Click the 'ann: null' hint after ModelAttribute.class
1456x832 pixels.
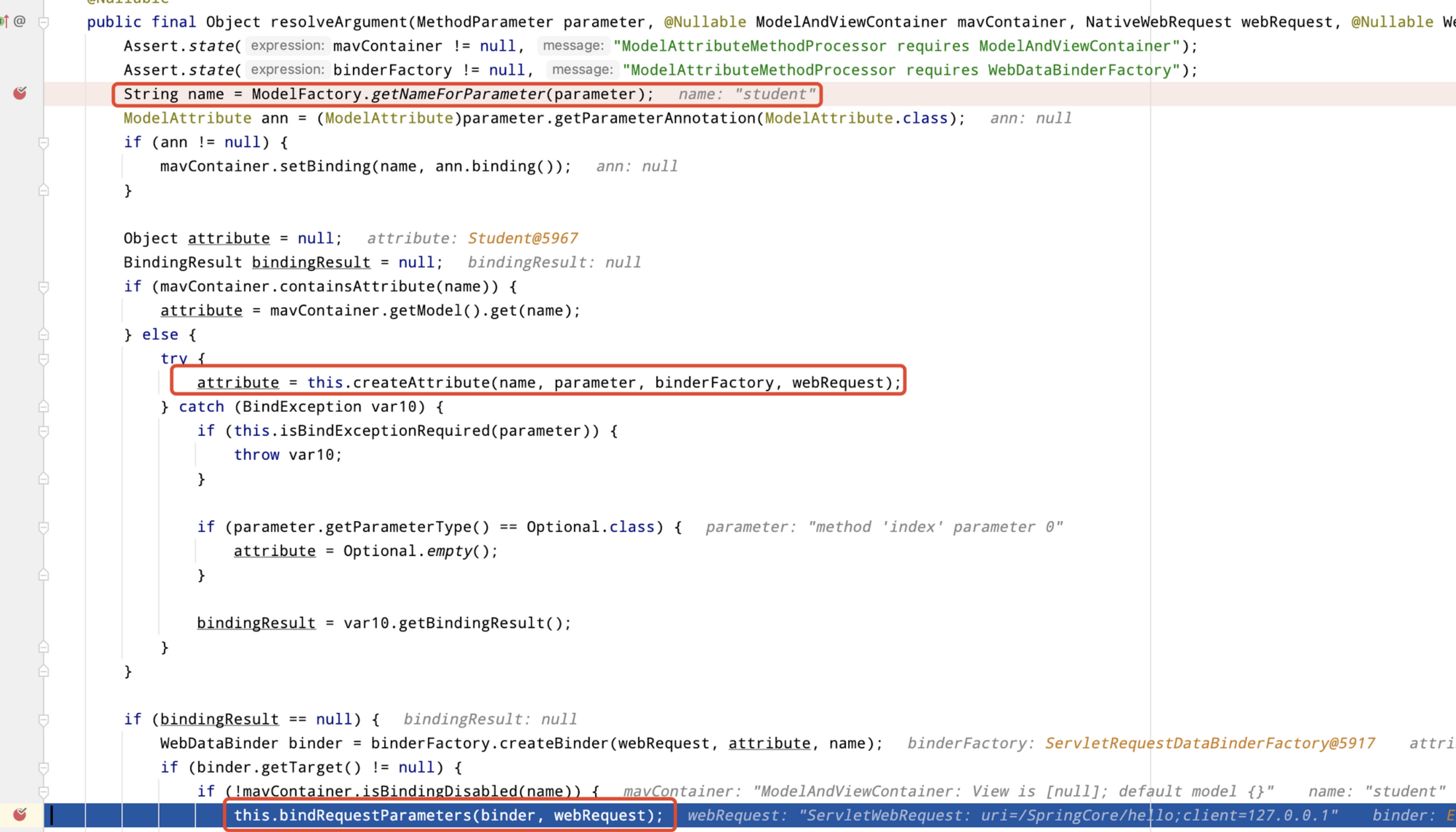1031,118
